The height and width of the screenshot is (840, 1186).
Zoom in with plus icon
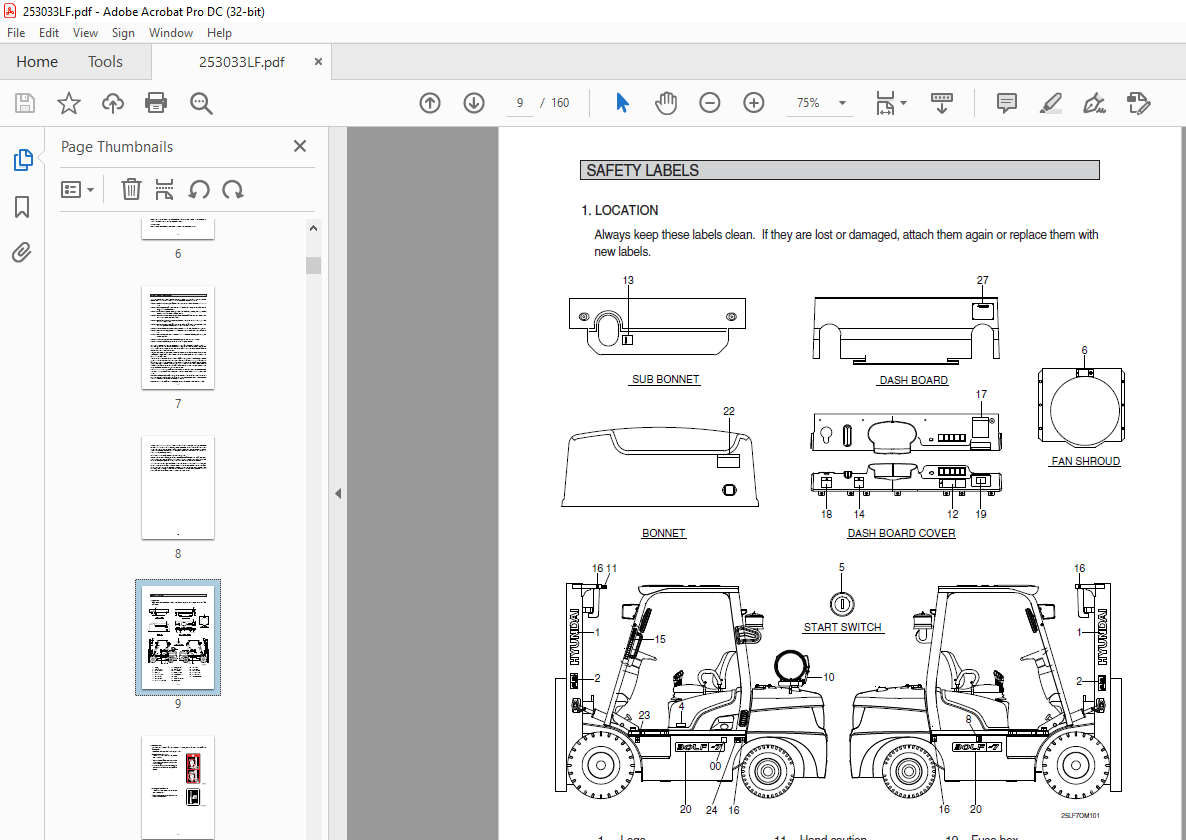(x=753, y=103)
